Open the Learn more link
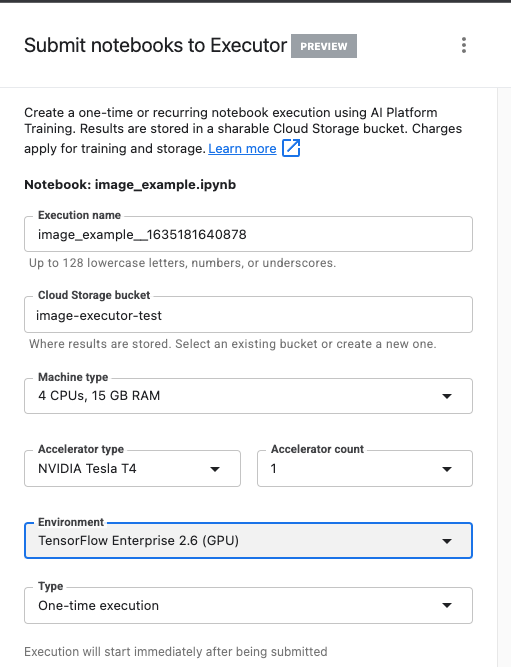The image size is (511, 667). click(x=242, y=148)
